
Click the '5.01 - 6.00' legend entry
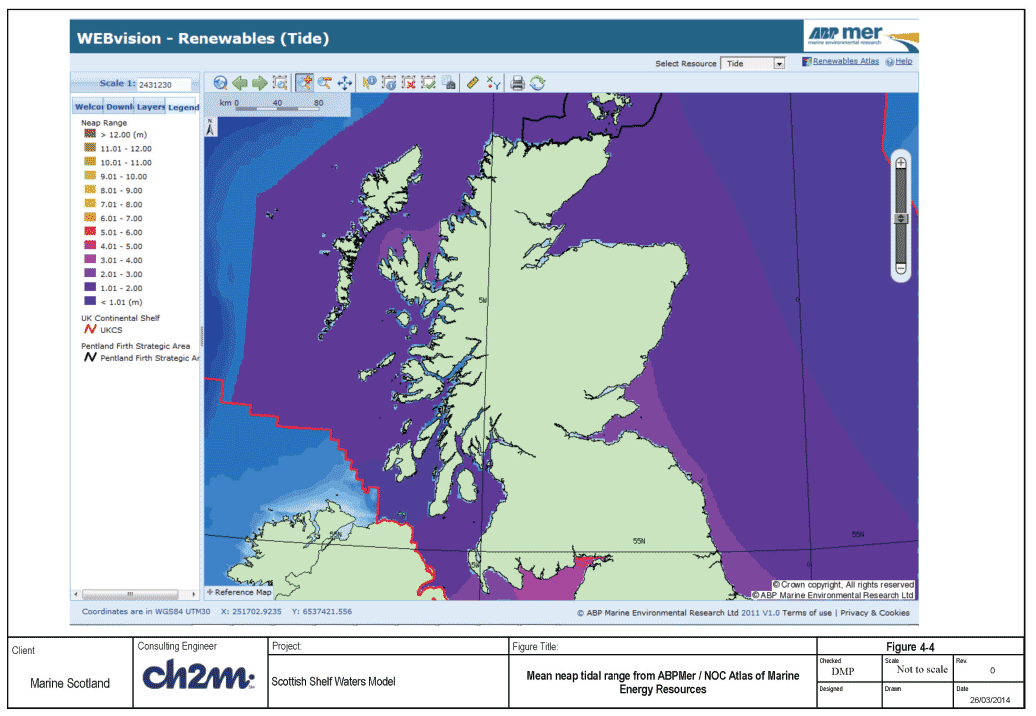click(x=113, y=232)
